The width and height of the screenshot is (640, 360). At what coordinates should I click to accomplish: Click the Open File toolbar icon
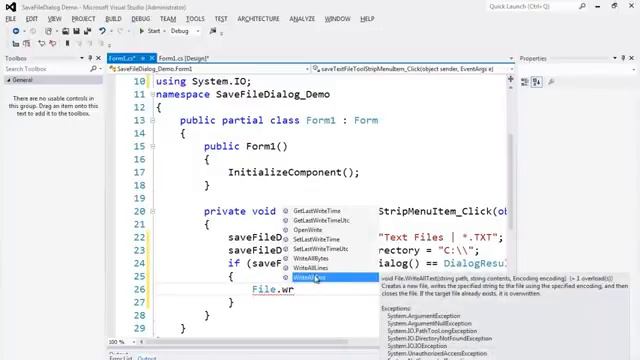click(x=65, y=31)
